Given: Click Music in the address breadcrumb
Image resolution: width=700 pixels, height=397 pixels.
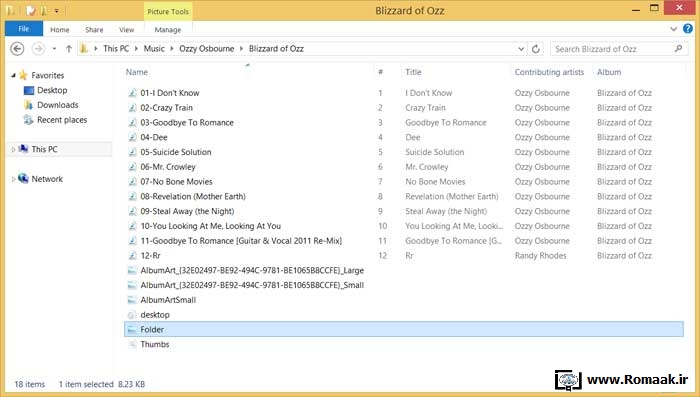Looking at the screenshot, I should (154, 49).
